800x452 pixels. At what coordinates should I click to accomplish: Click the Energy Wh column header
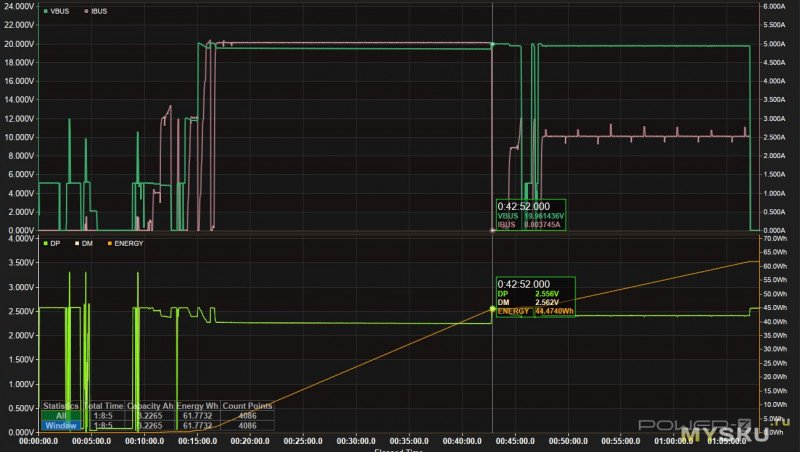tap(199, 406)
